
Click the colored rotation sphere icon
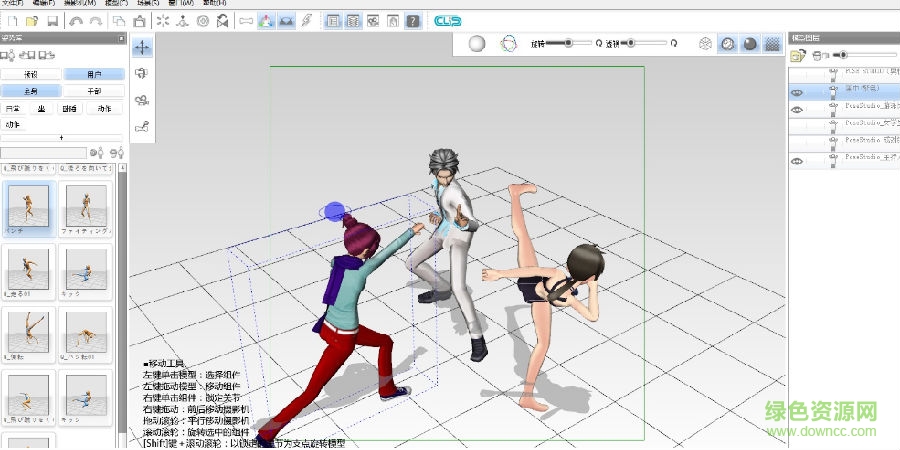508,44
